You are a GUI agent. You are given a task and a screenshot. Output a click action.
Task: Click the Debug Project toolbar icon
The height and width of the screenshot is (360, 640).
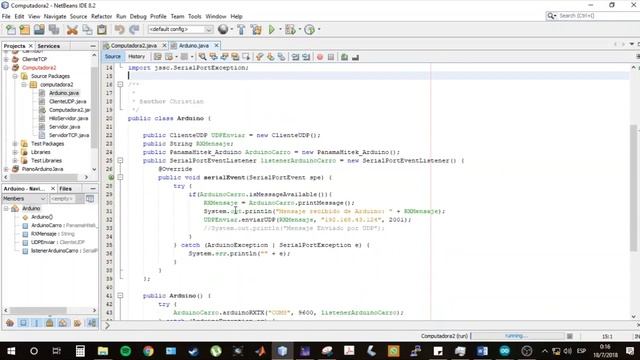290,29
